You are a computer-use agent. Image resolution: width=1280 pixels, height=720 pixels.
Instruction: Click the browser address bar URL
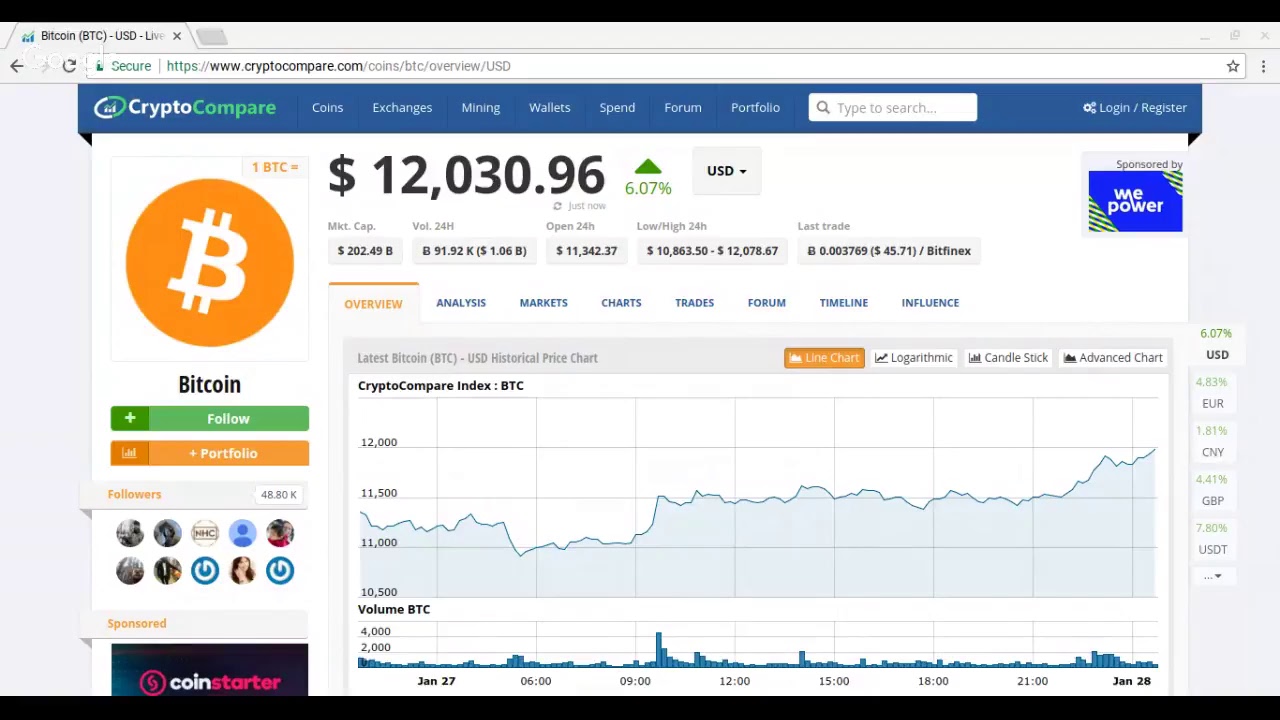tap(338, 66)
